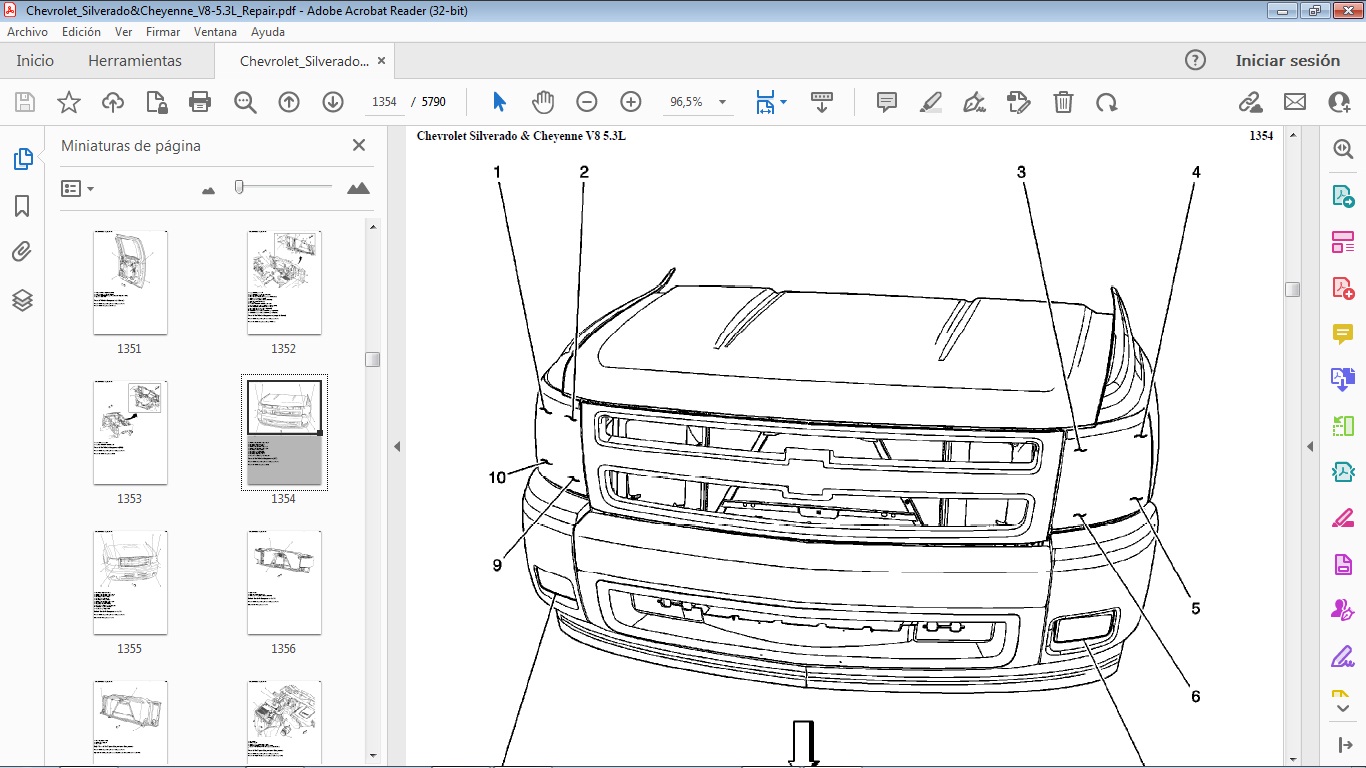Select page thumbnail 1351
This screenshot has height=768, width=1366.
click(x=130, y=282)
